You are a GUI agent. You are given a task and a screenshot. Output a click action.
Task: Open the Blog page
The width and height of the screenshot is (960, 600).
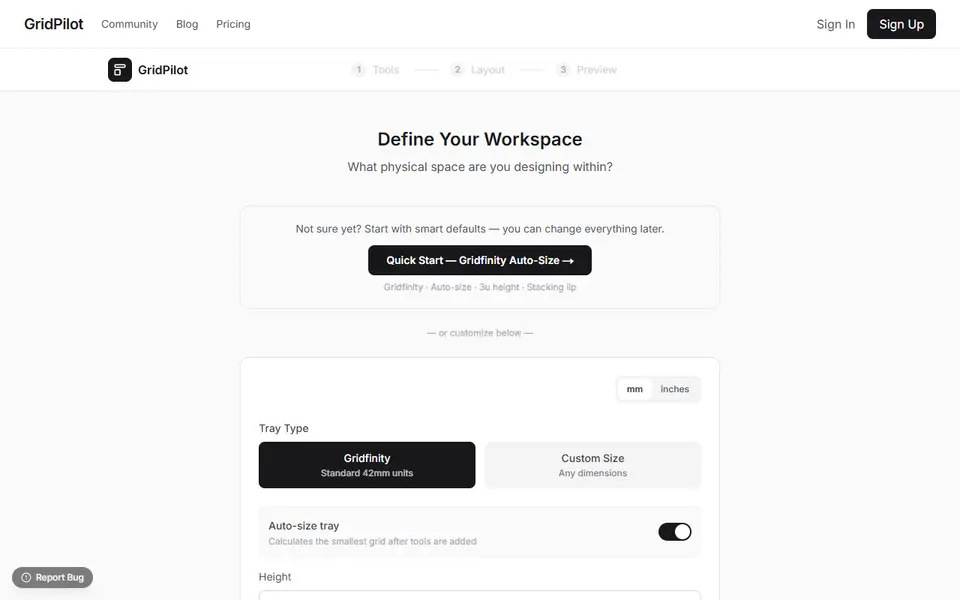(187, 24)
